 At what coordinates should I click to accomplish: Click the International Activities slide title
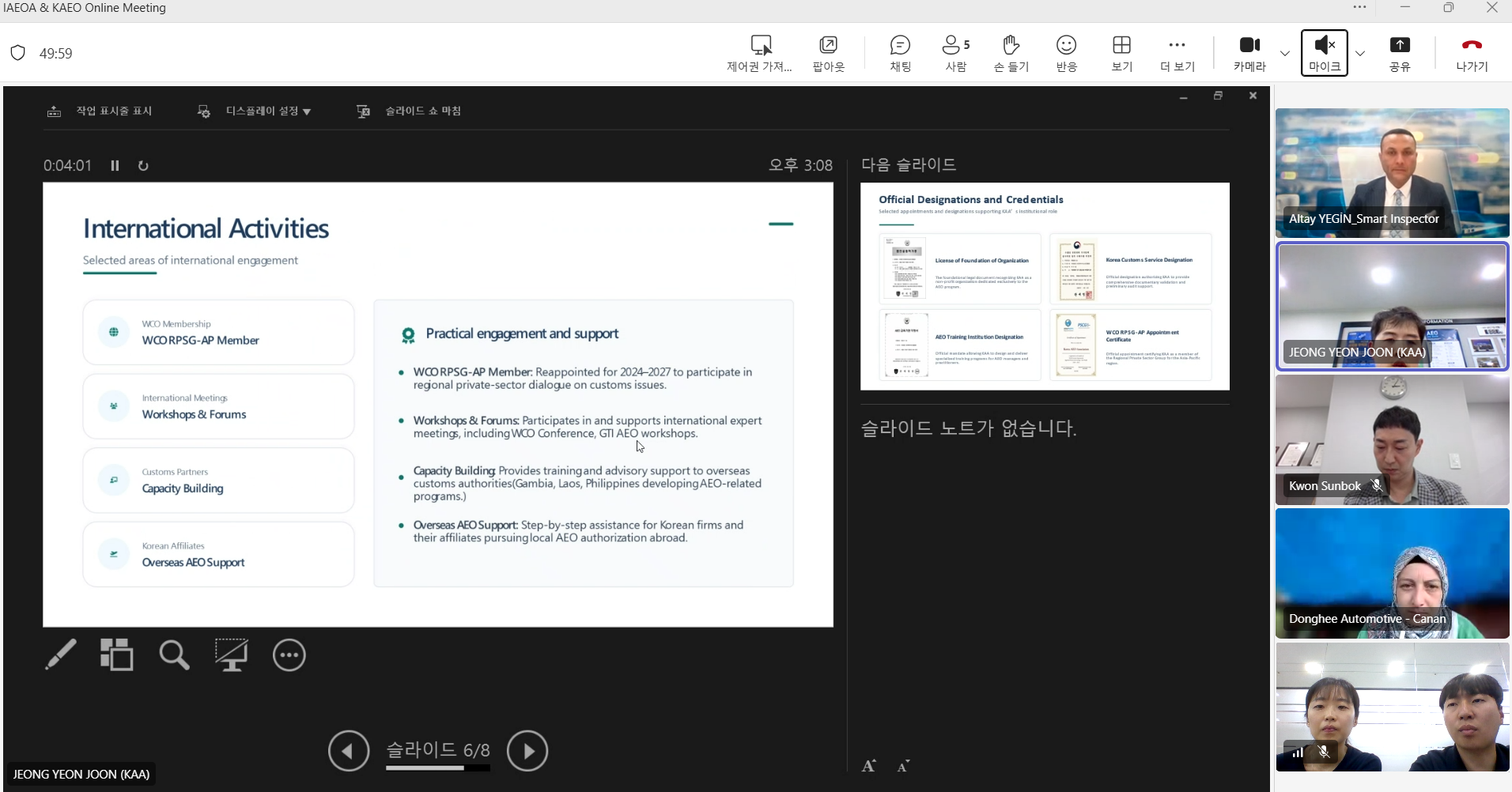(x=206, y=228)
